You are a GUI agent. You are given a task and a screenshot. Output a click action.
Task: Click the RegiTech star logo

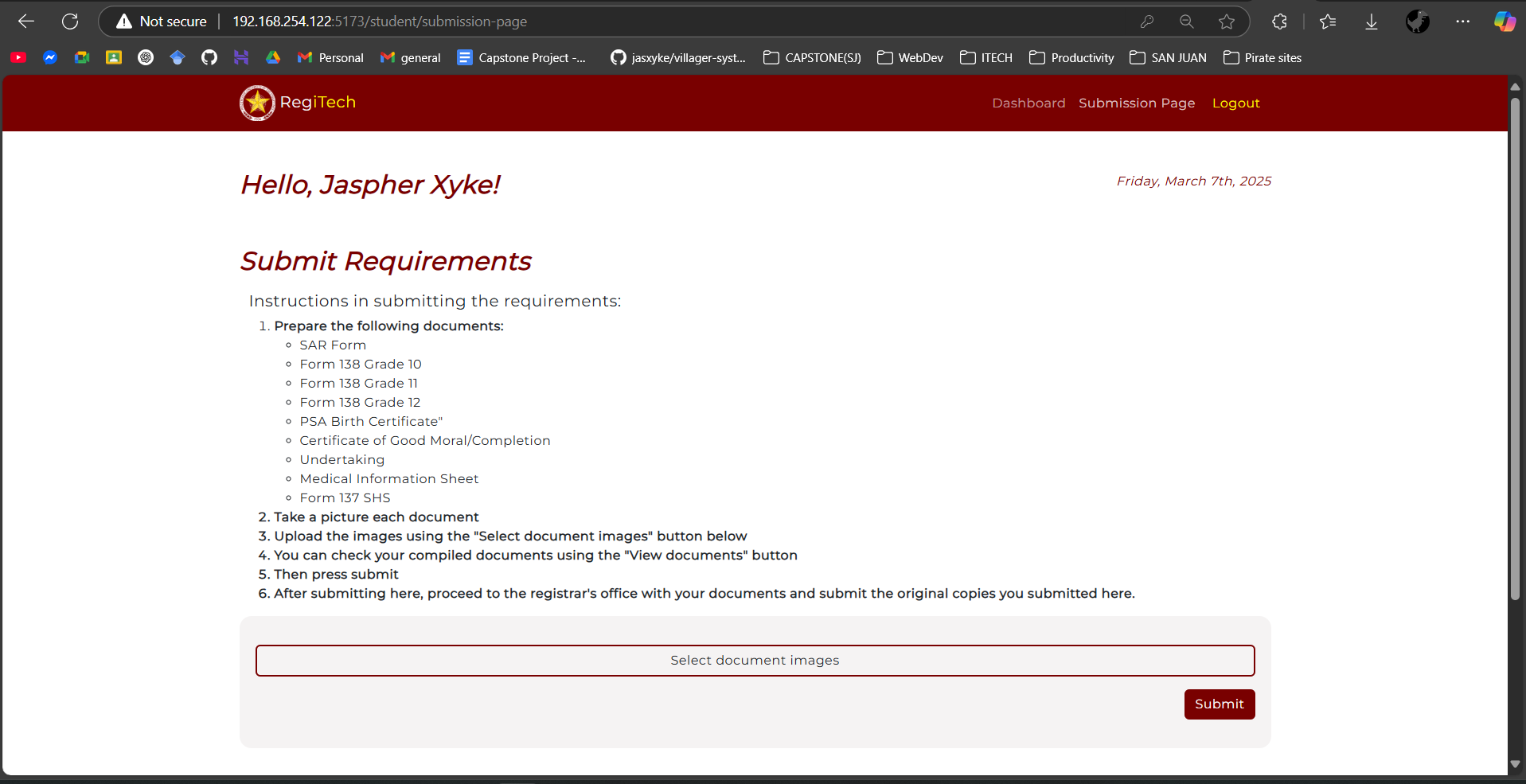[x=257, y=103]
